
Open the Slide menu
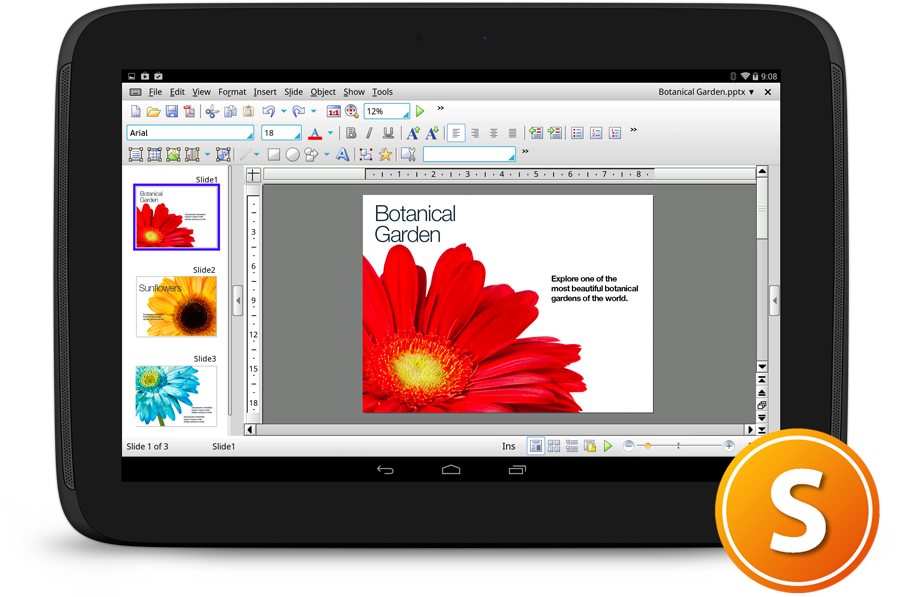pos(293,92)
